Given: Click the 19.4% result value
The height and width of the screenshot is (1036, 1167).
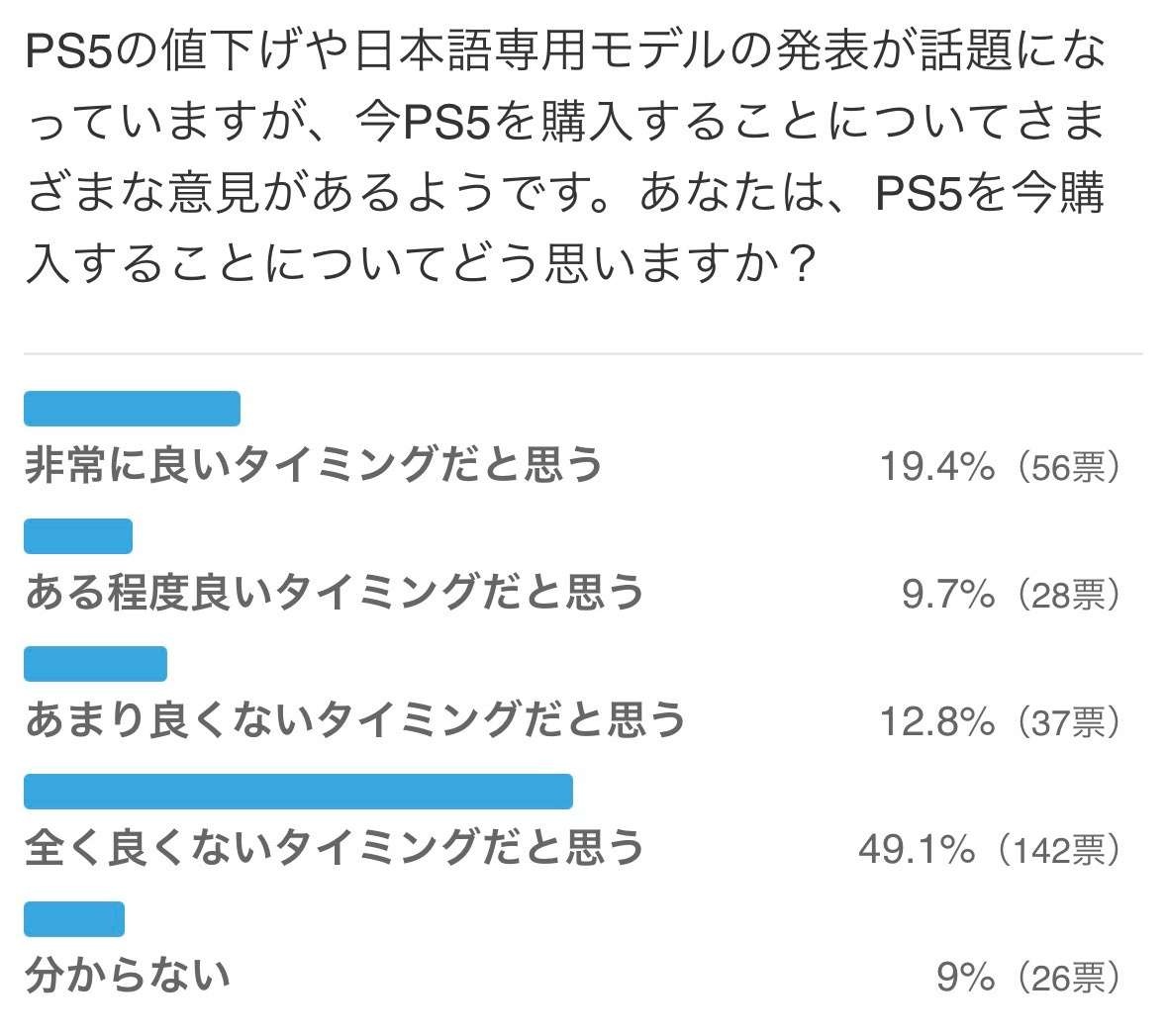Looking at the screenshot, I should click(936, 466).
